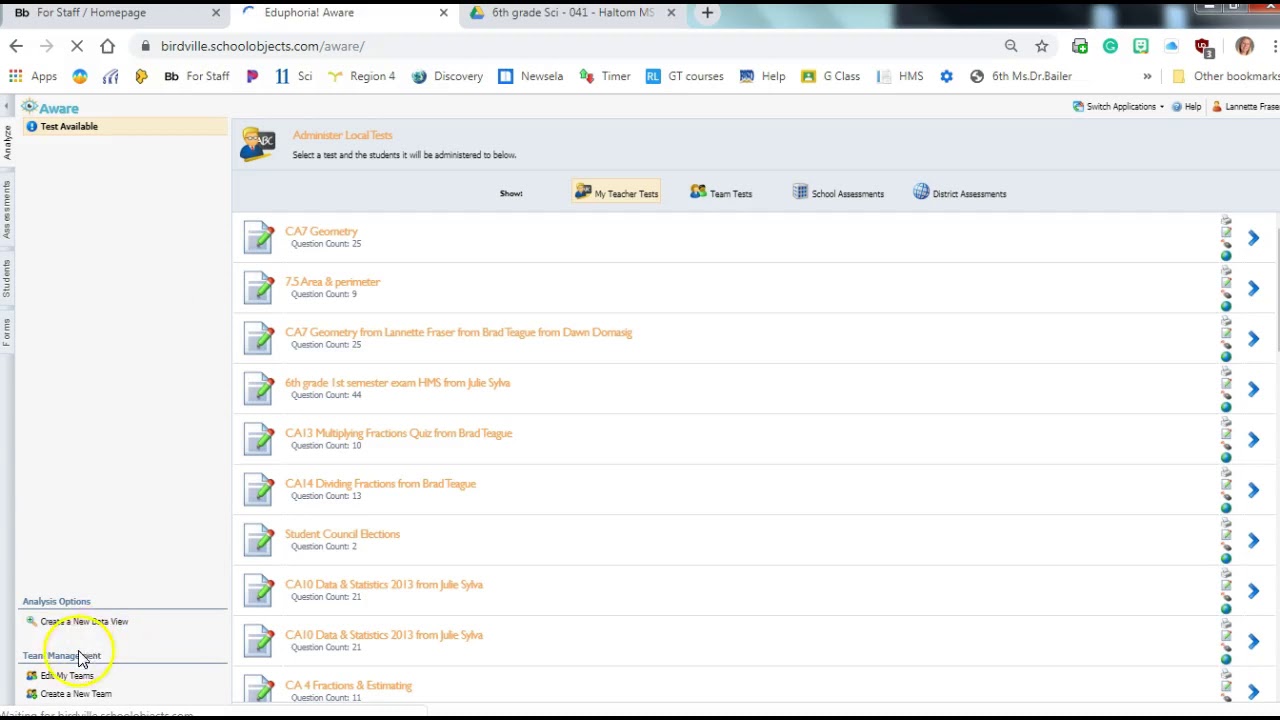
Task: Open the Region 4 bookmark
Action: click(x=361, y=76)
